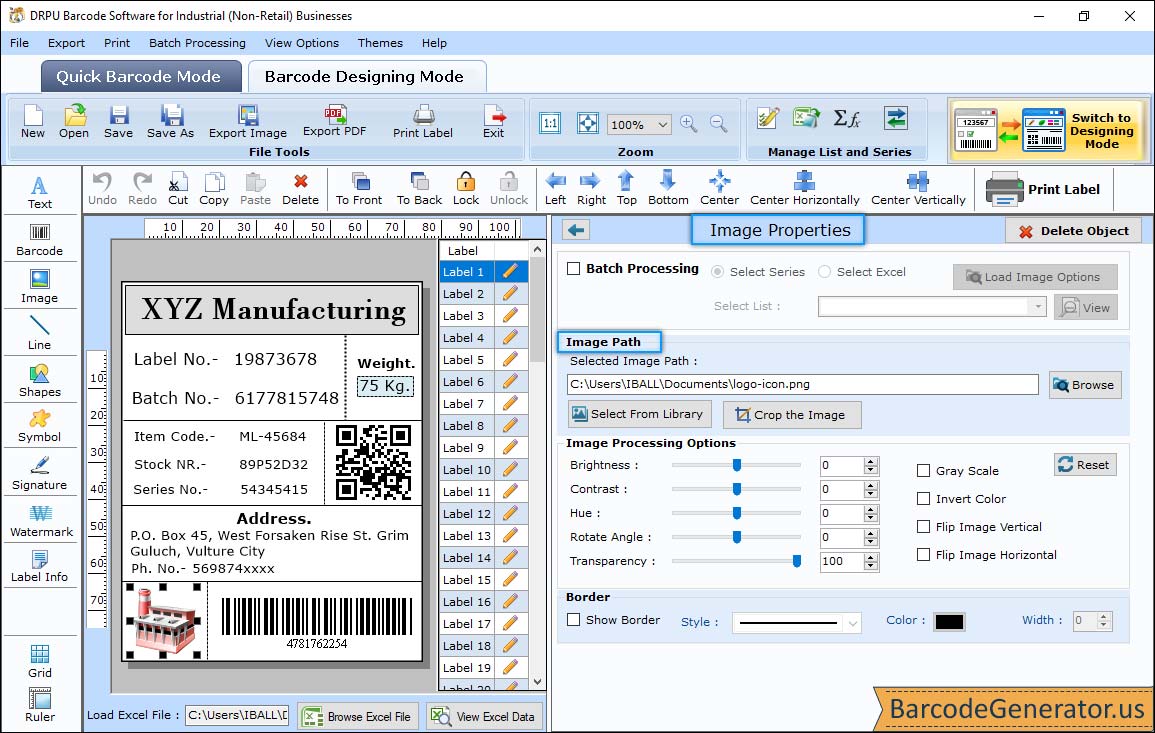Open the Batch Processing menu
This screenshot has width=1155, height=733.
(197, 43)
